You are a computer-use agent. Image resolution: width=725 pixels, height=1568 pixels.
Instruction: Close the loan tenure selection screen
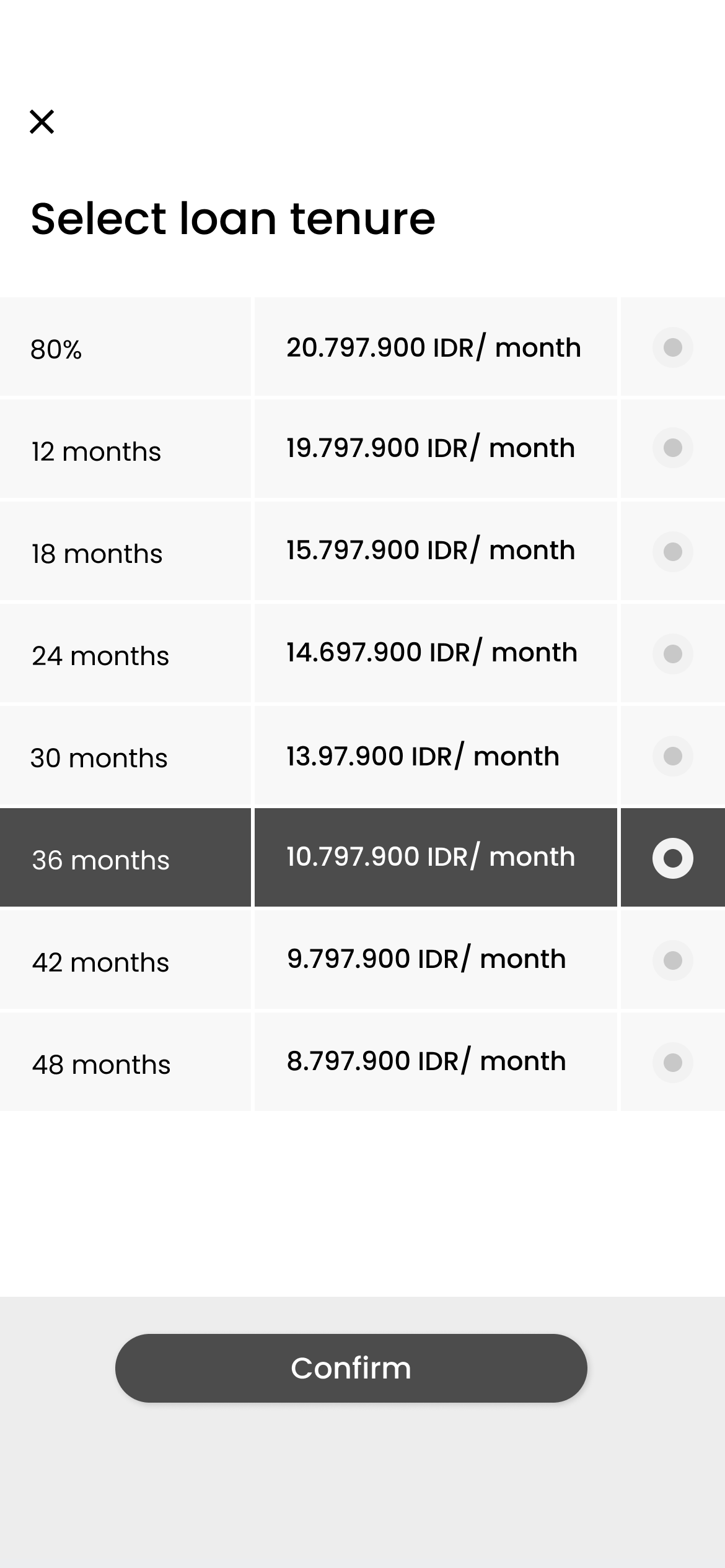[42, 121]
